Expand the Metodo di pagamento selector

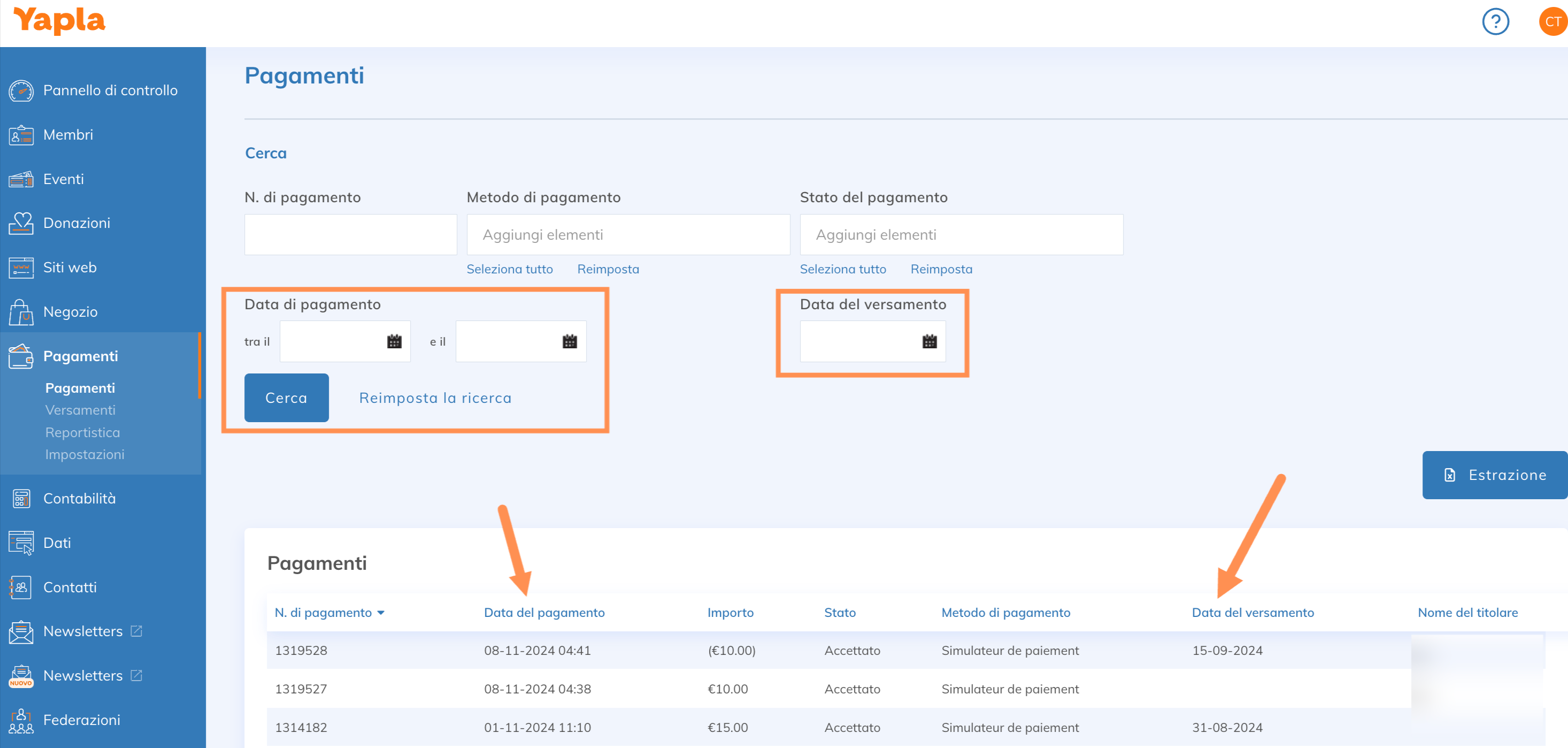pos(627,235)
